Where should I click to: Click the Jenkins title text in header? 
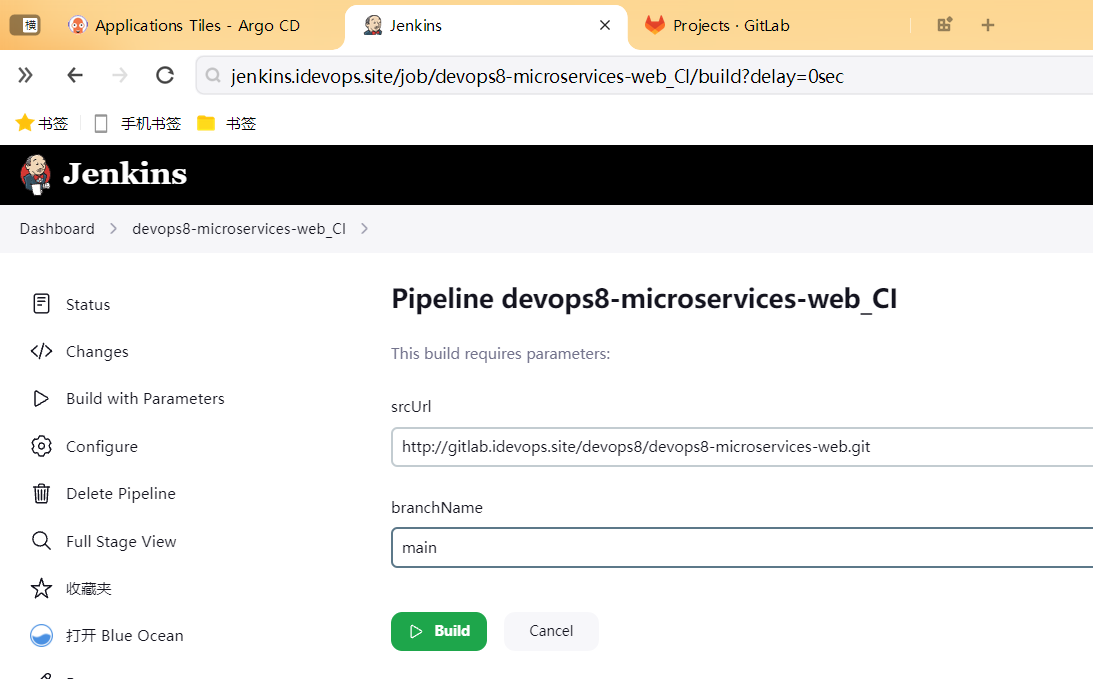coord(125,174)
